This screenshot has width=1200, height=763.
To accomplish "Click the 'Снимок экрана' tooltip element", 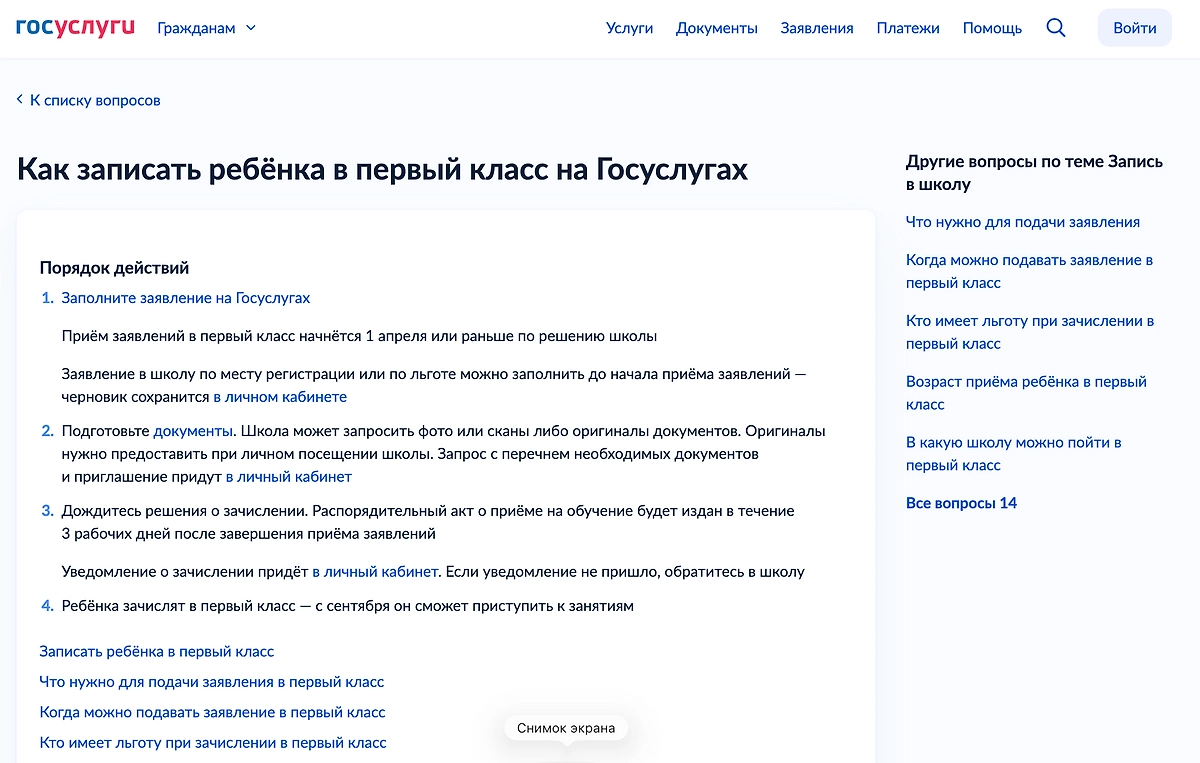I will point(566,728).
